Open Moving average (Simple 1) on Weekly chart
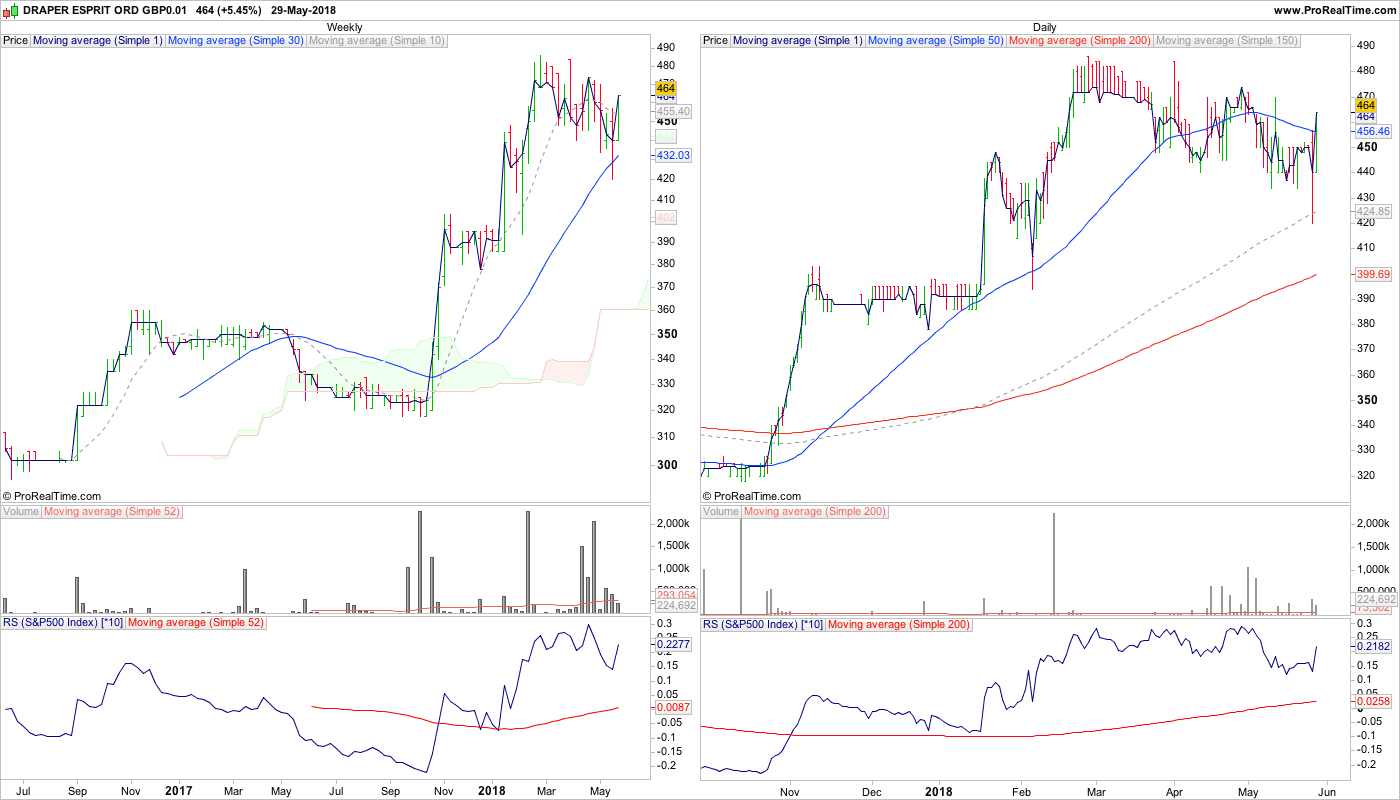1400x800 pixels. [98, 41]
